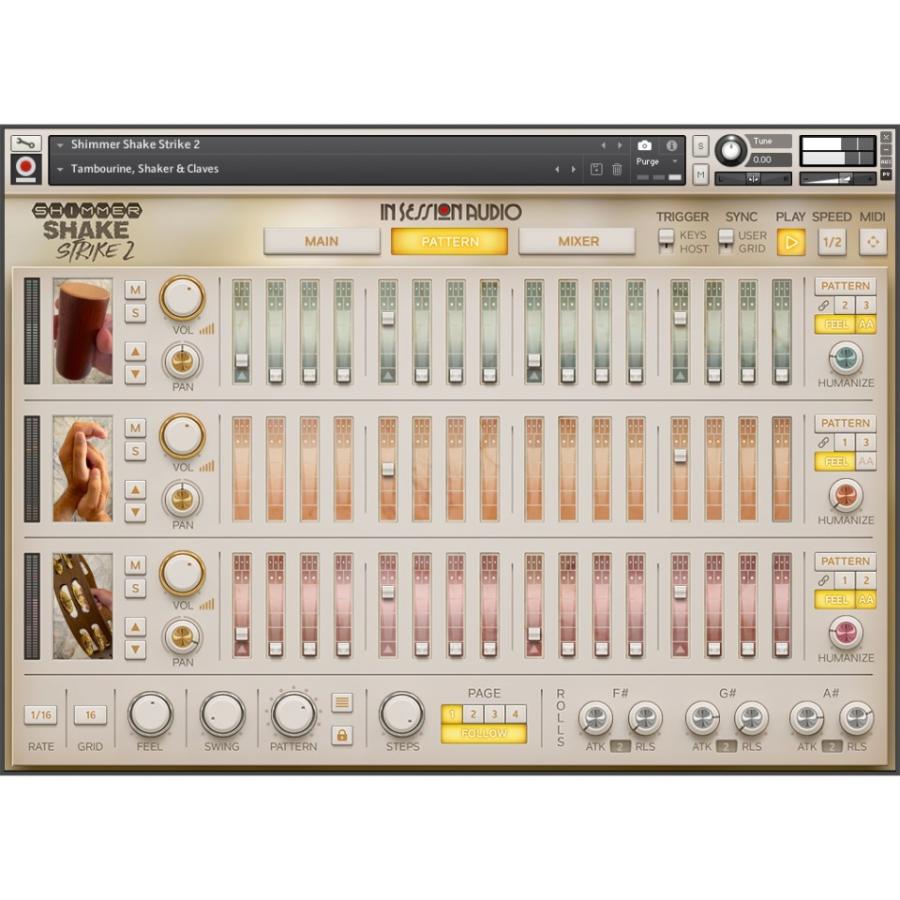Click the padlock icon next to PATTERN knob

click(342, 736)
